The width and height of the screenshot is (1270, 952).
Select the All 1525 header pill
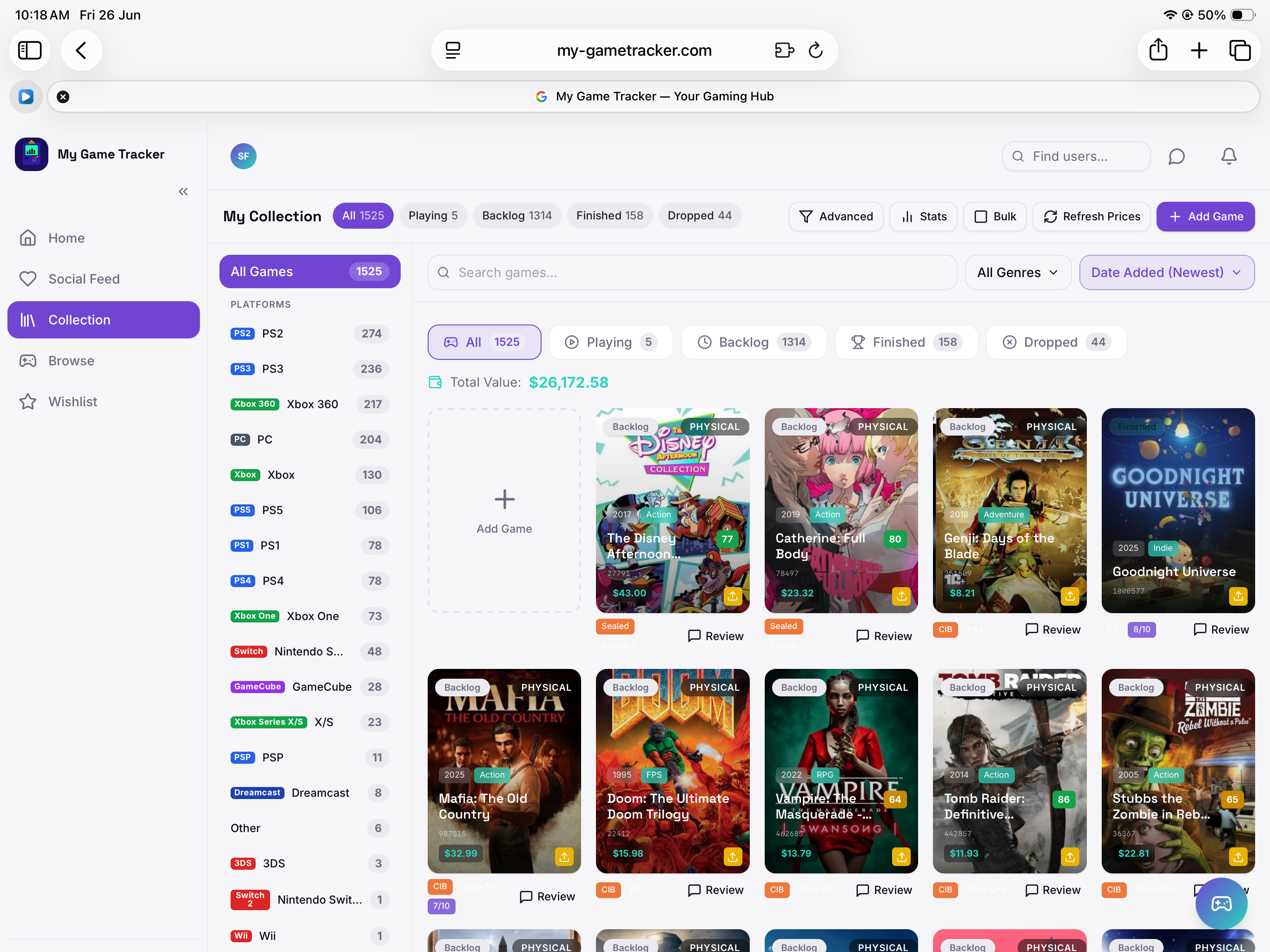pyautogui.click(x=363, y=215)
